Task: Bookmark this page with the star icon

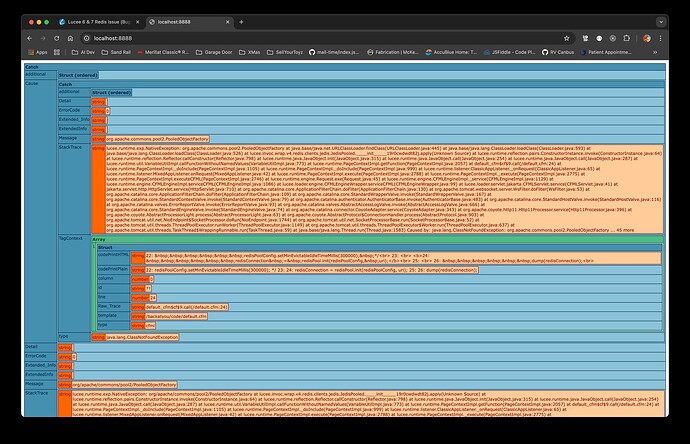Action: point(566,38)
